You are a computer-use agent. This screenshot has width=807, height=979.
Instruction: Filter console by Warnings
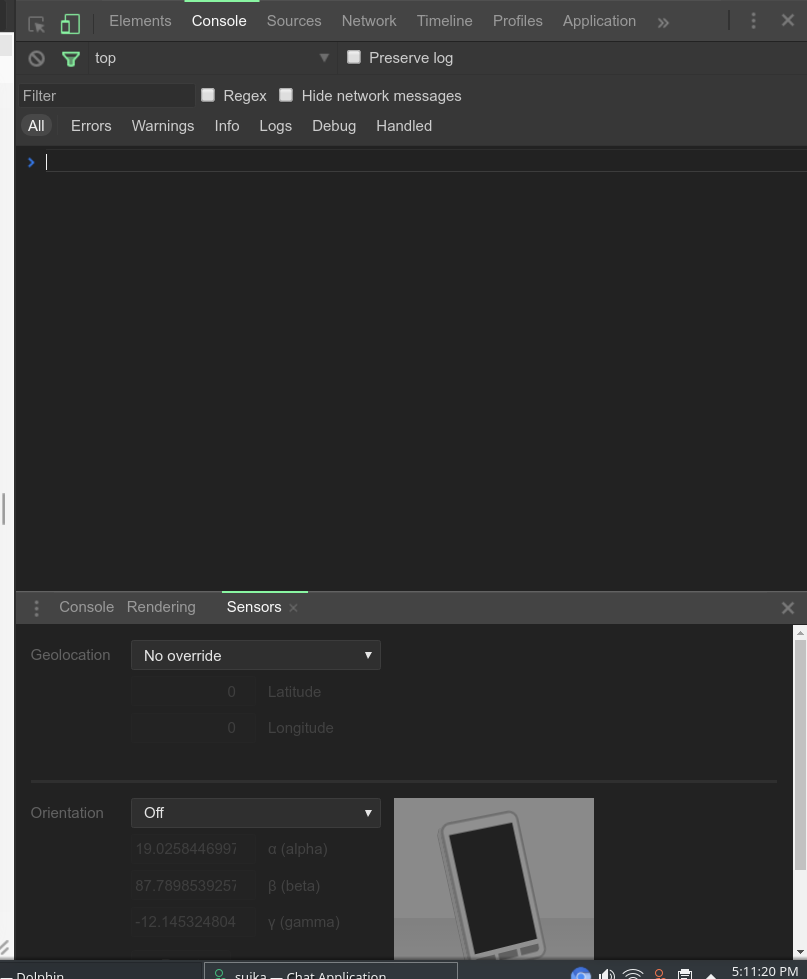click(163, 125)
